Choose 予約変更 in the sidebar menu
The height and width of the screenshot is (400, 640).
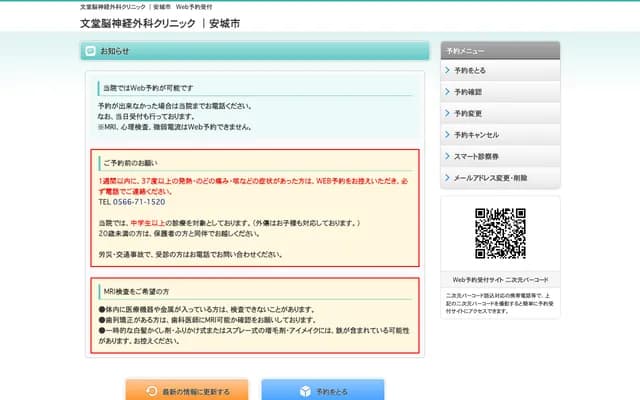click(x=468, y=113)
